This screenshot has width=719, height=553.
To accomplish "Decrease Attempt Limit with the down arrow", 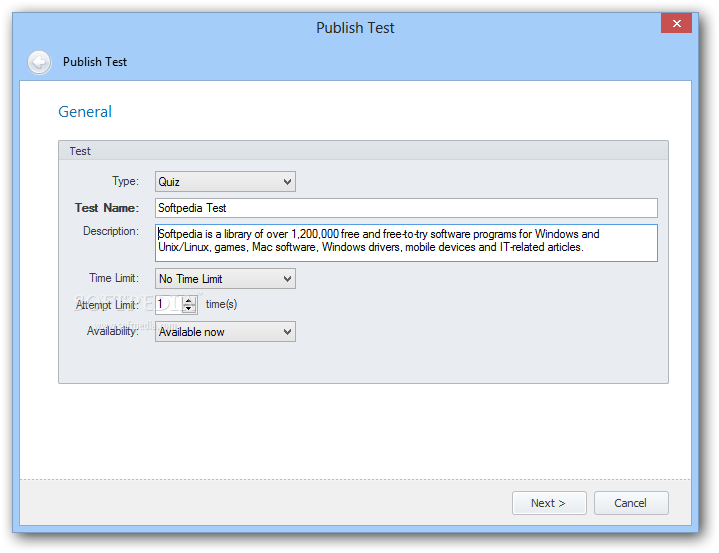I will (189, 309).
